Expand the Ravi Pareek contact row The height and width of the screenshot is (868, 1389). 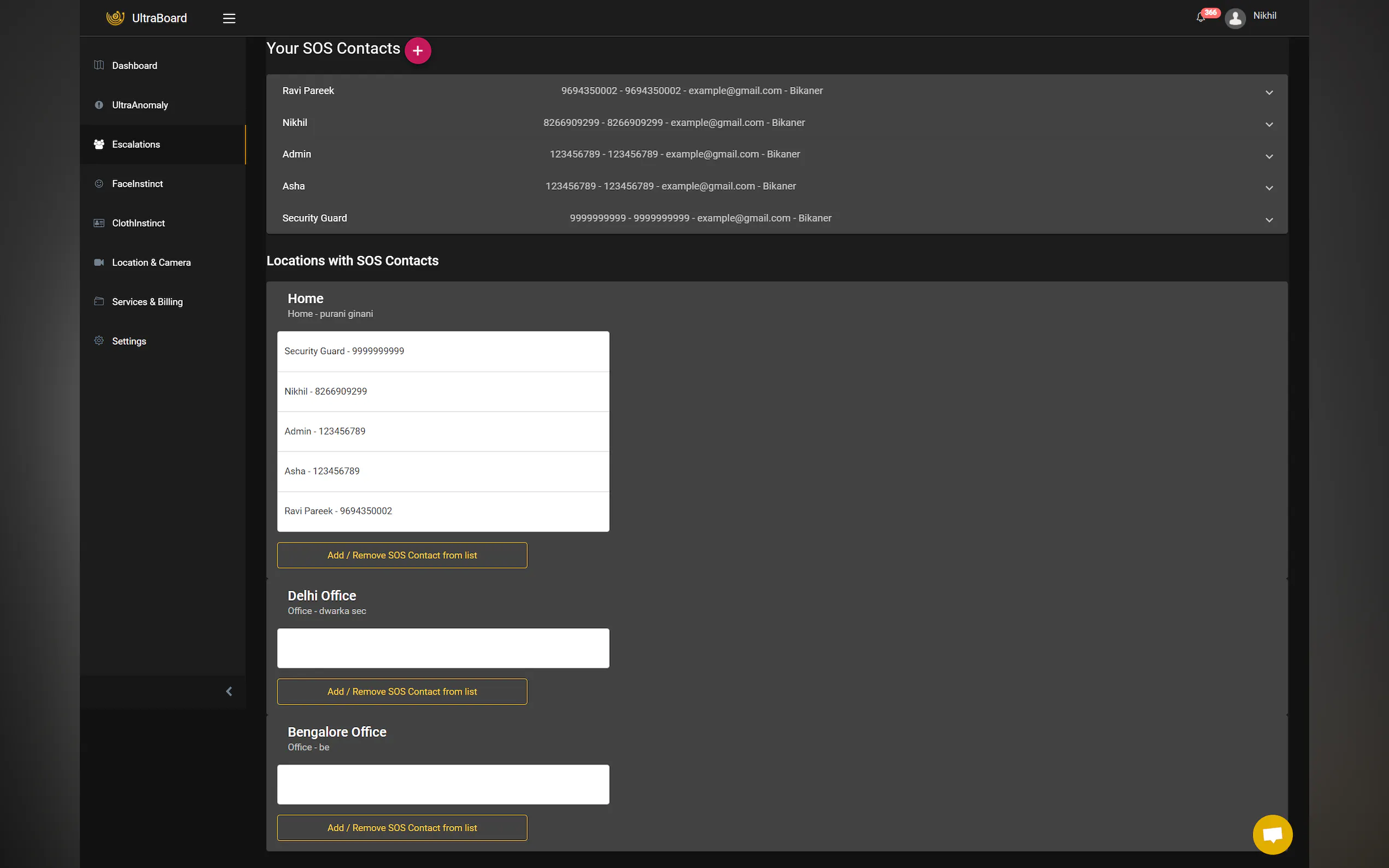tap(1269, 92)
